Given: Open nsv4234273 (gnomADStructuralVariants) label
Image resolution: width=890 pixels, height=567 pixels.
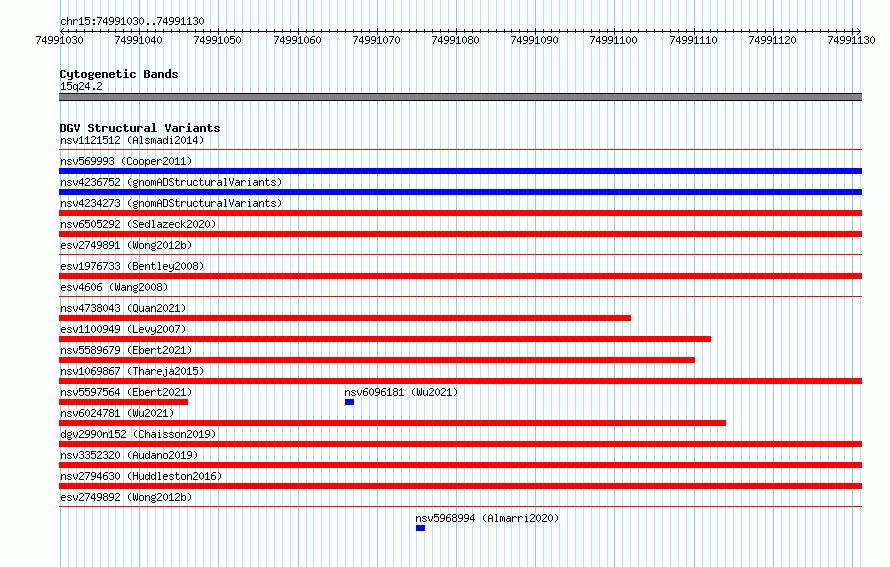Looking at the screenshot, I should click(x=171, y=203).
